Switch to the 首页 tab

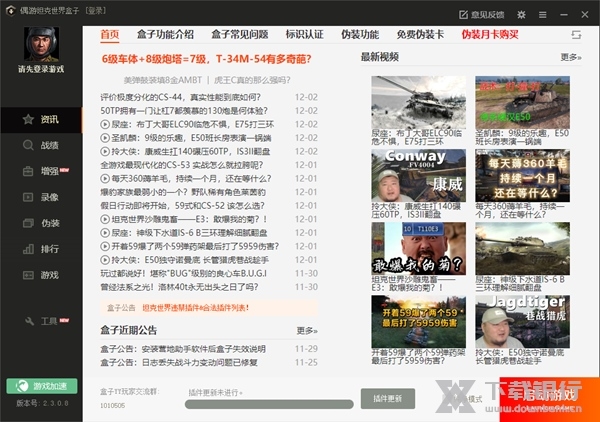[x=110, y=35]
